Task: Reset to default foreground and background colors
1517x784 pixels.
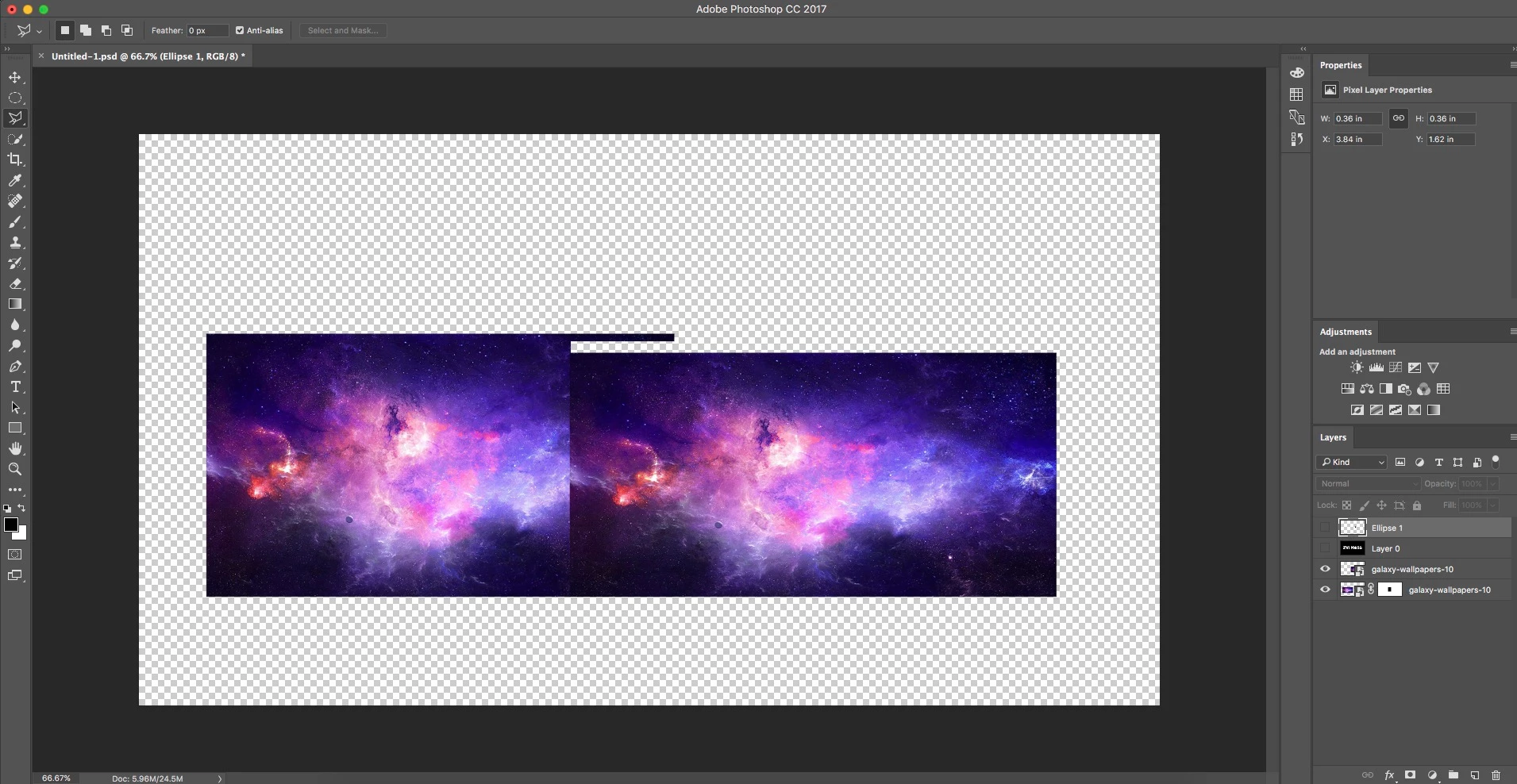Action: pyautogui.click(x=7, y=509)
